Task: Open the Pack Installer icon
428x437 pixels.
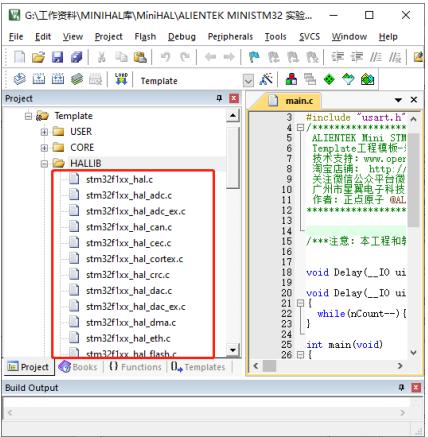Action: coord(367,79)
